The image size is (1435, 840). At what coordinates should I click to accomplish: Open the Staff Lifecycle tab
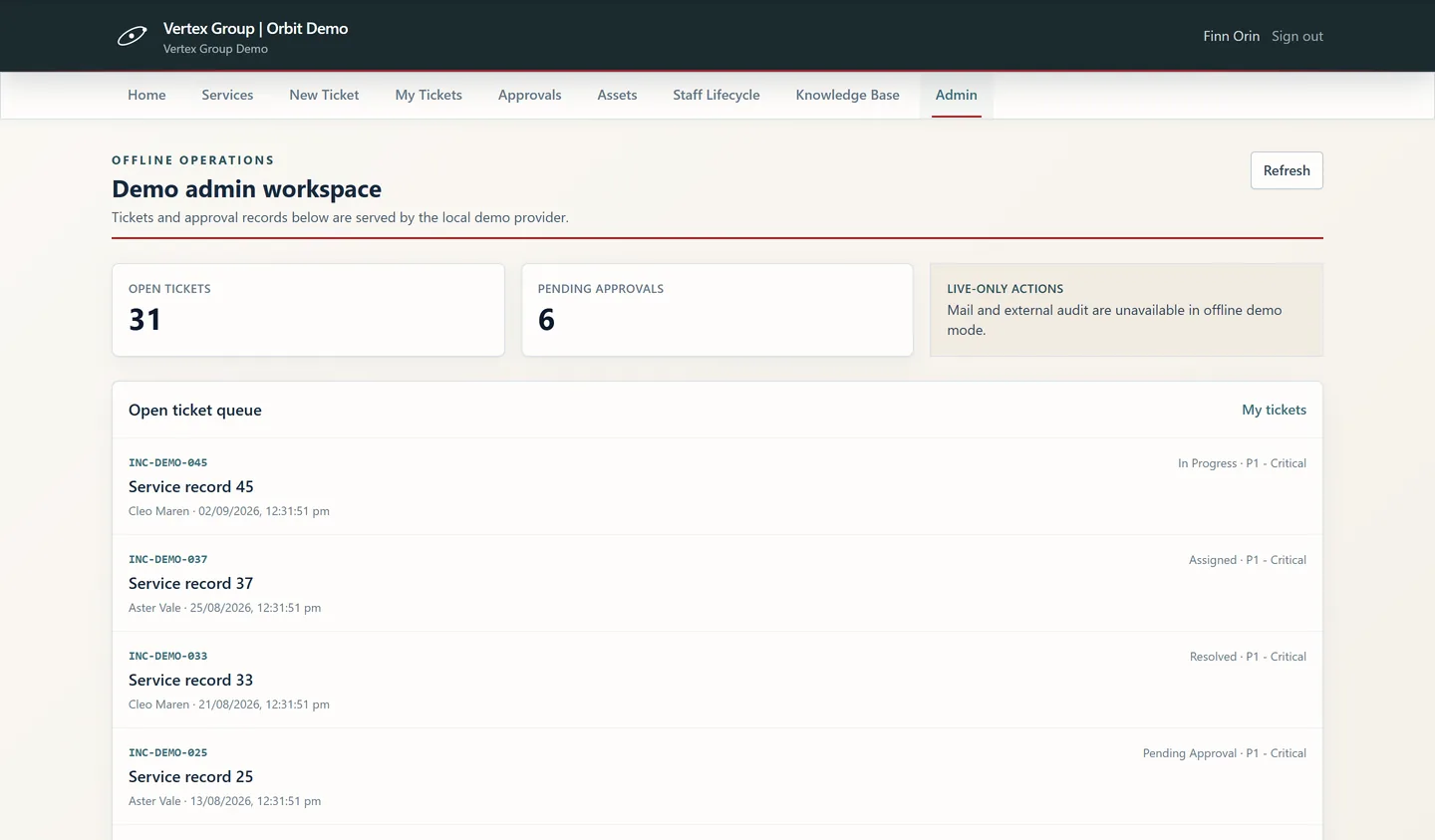[716, 95]
